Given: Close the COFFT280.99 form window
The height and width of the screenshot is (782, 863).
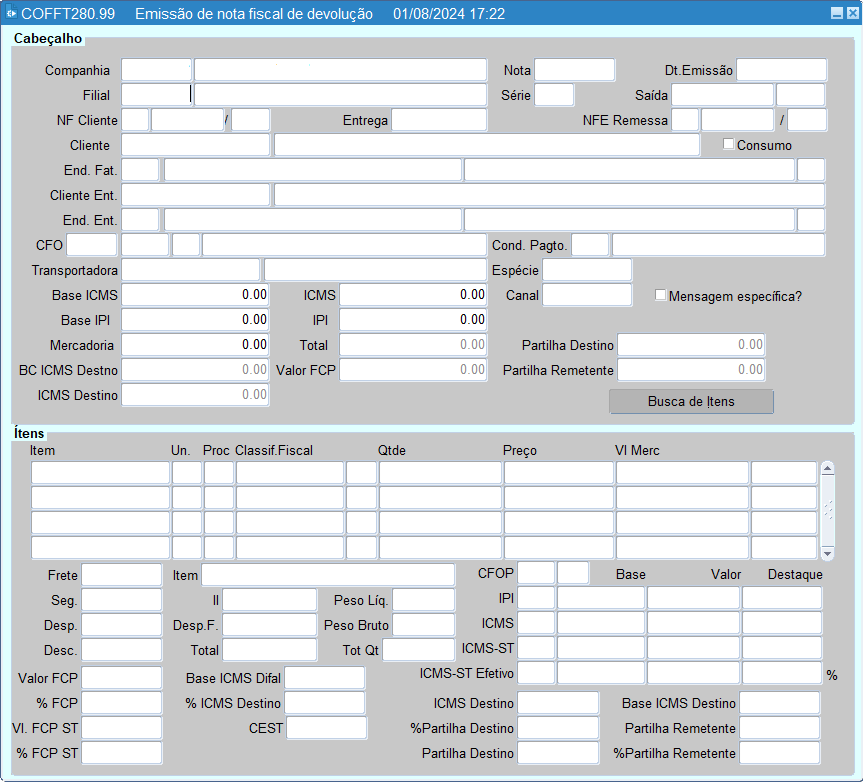Looking at the screenshot, I should pos(851,14).
